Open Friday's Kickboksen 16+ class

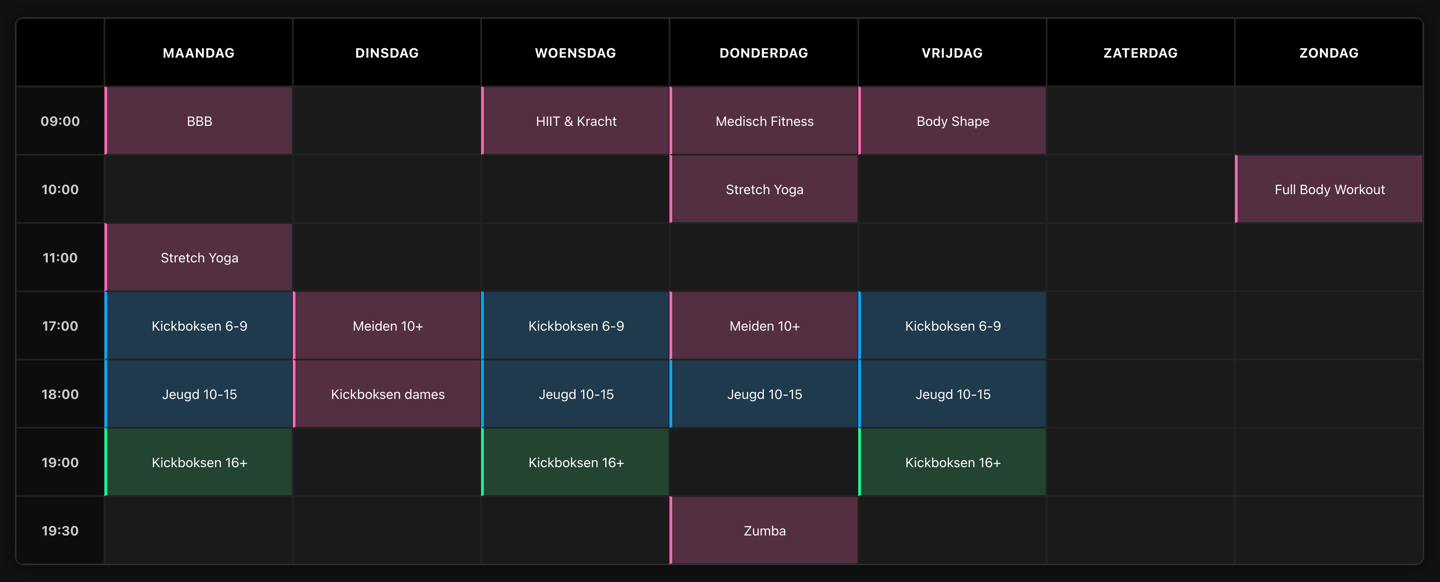coord(952,463)
